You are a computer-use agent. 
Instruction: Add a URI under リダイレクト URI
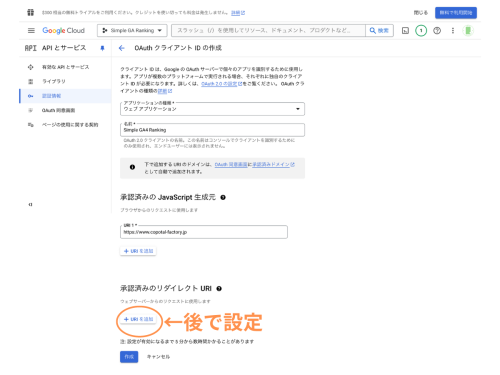138,319
